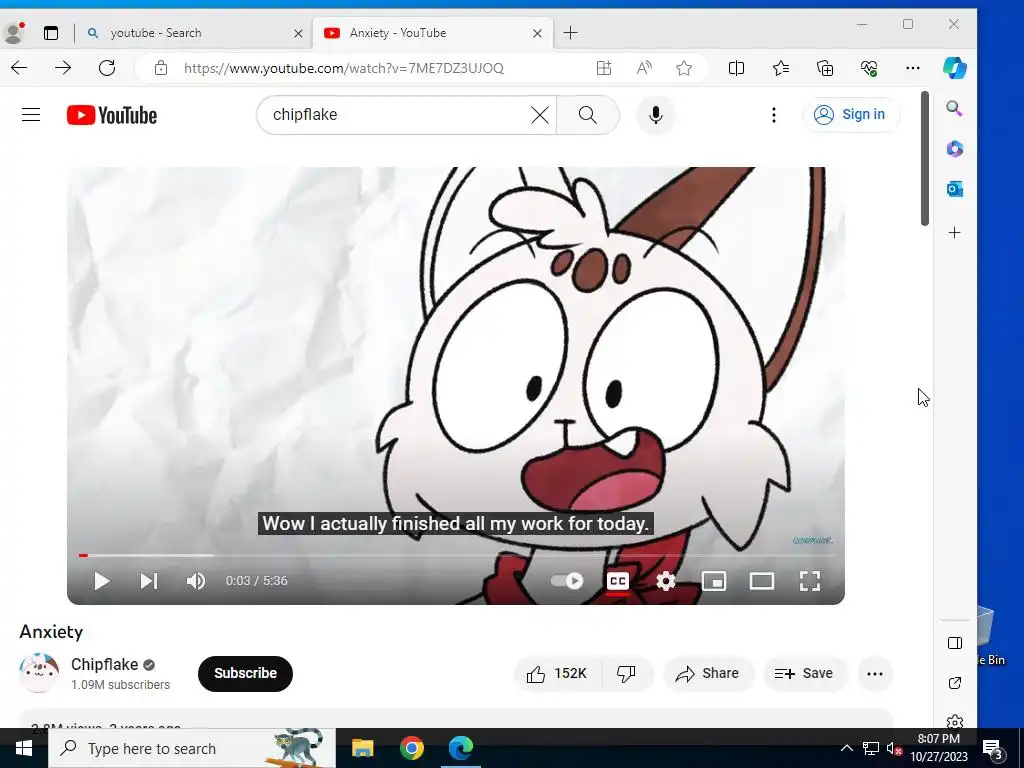
Task: Seek along the video progress bar
Action: 456,555
